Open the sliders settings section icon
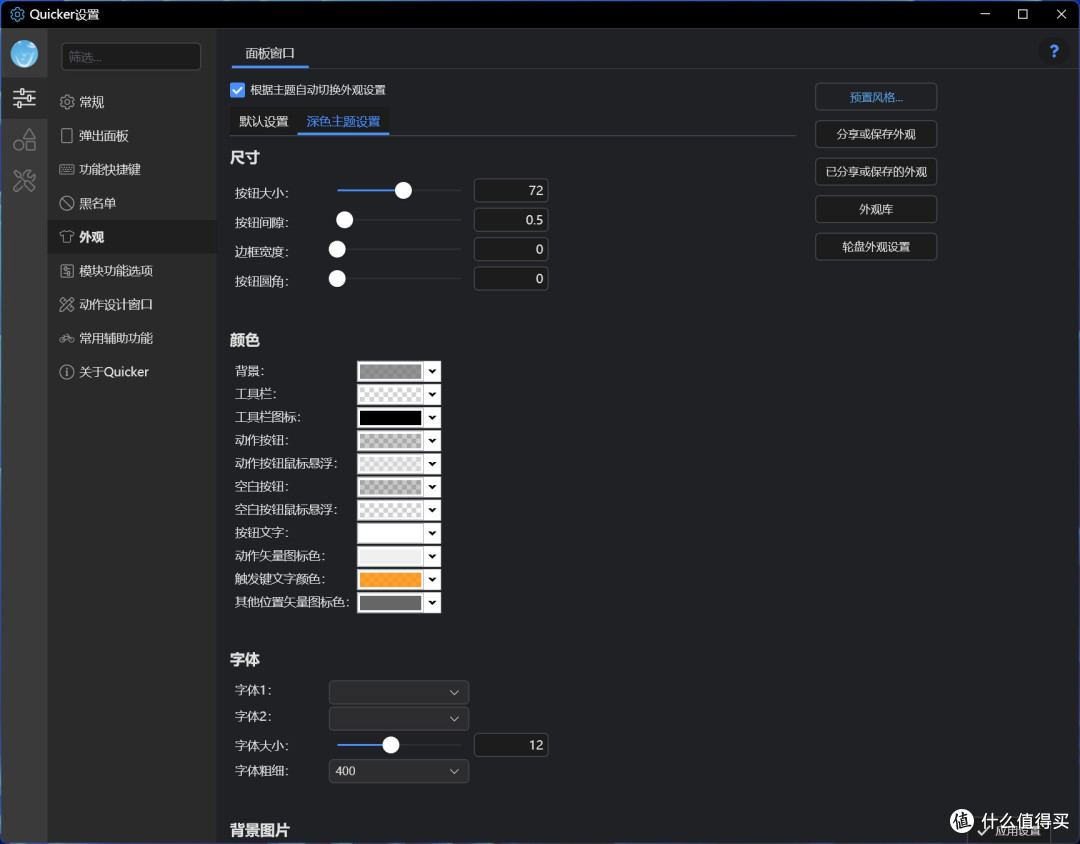 click(x=24, y=98)
